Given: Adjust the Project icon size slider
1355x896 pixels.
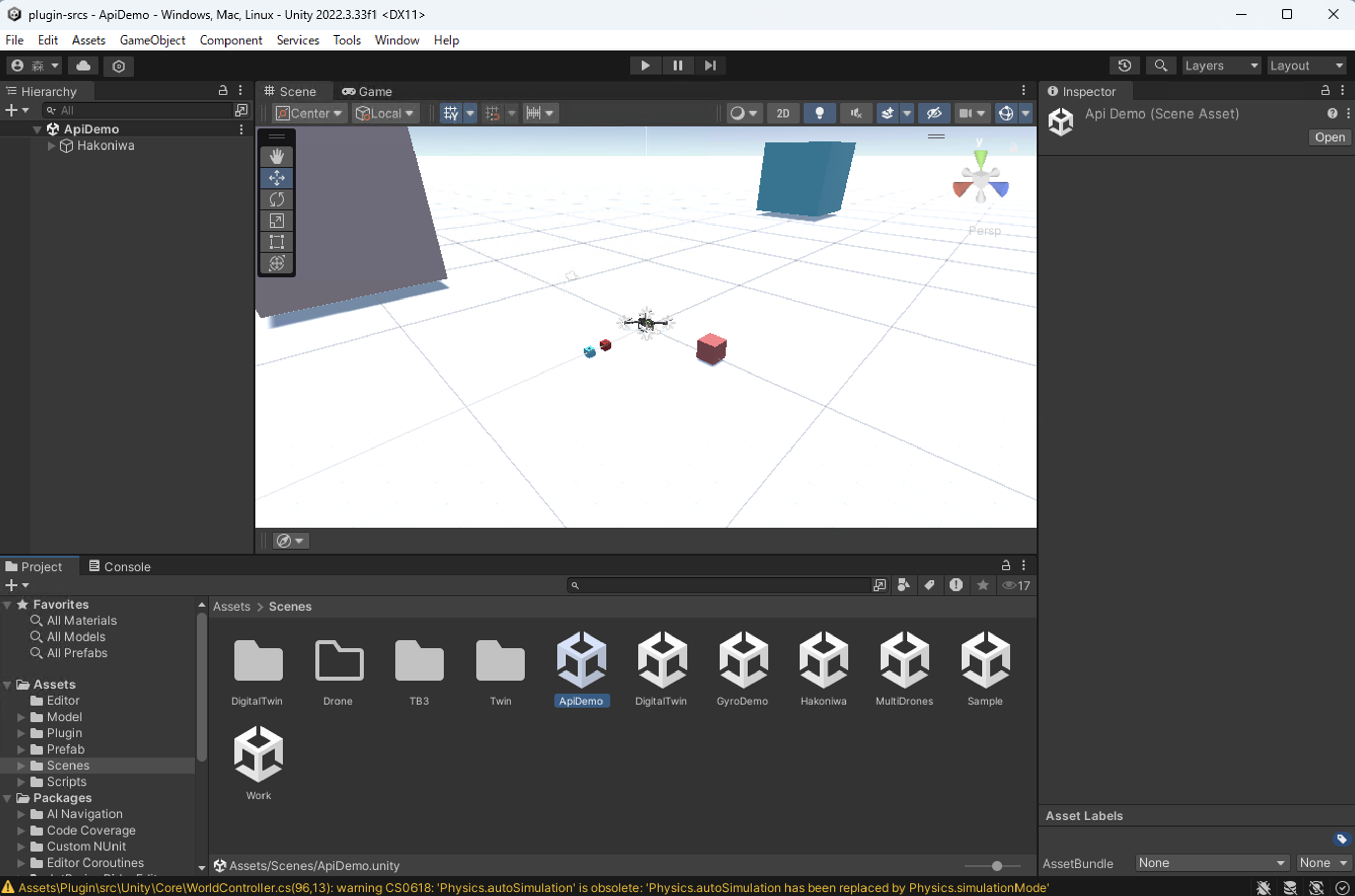Looking at the screenshot, I should [996, 866].
